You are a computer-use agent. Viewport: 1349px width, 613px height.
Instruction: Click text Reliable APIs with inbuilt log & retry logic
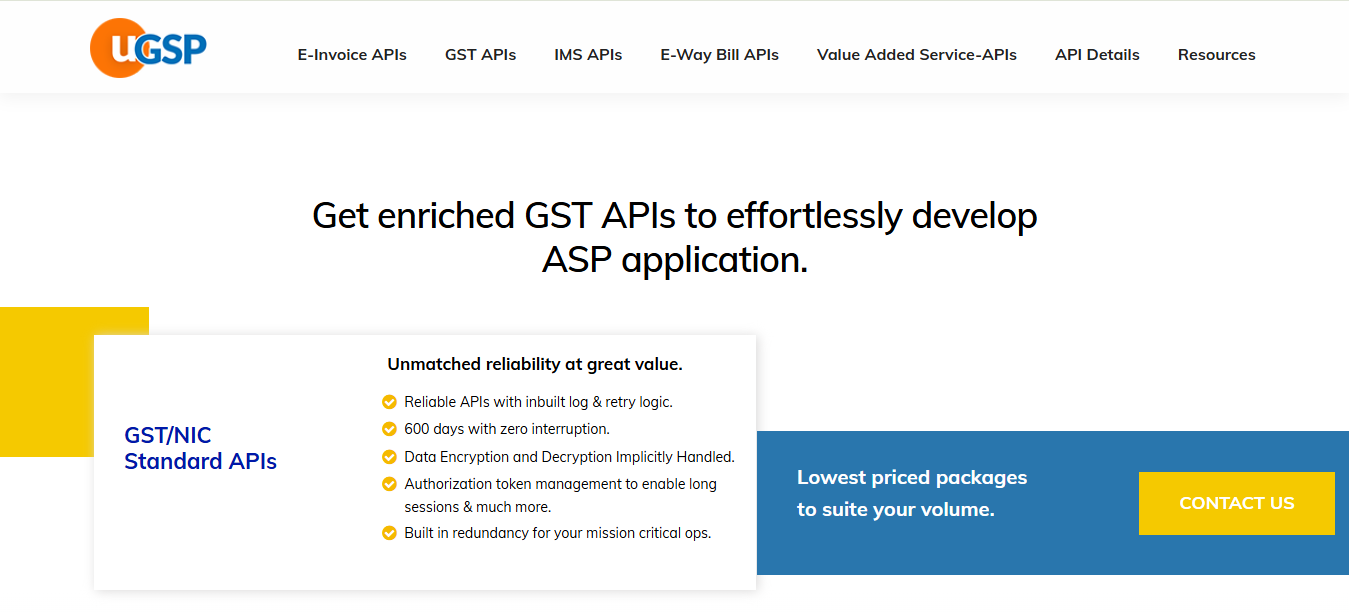(538, 402)
